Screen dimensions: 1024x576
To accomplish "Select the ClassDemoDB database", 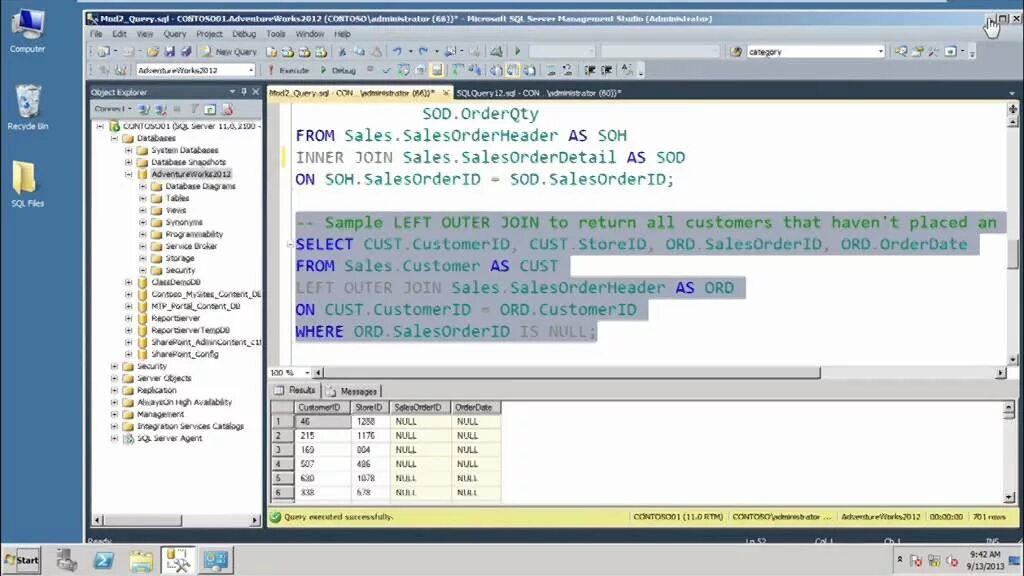I will coord(176,282).
